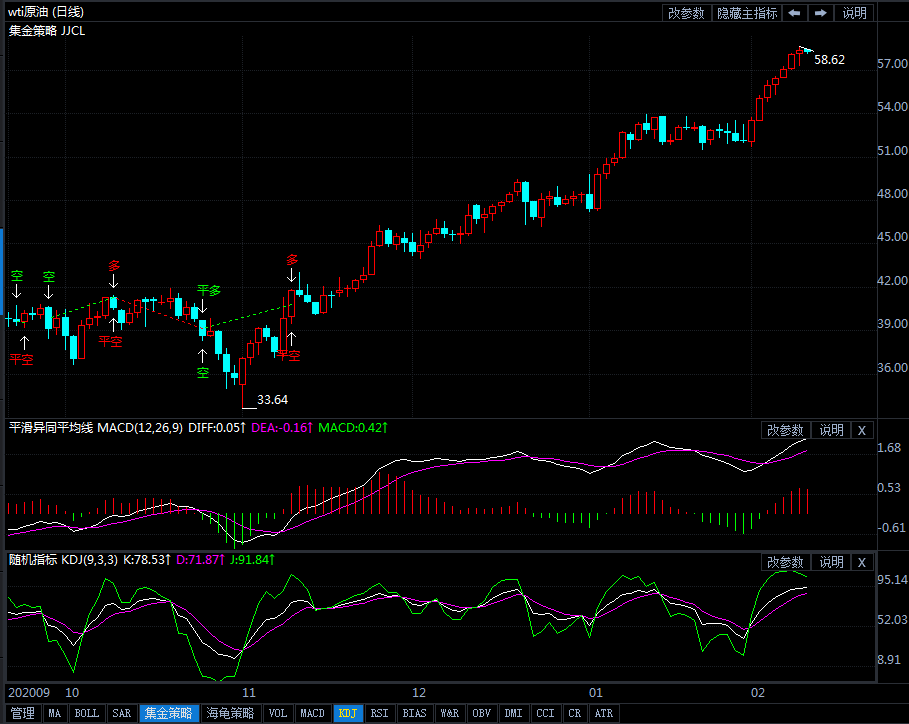Toggle 隐藏主指标 to hide main indicator

747,13
